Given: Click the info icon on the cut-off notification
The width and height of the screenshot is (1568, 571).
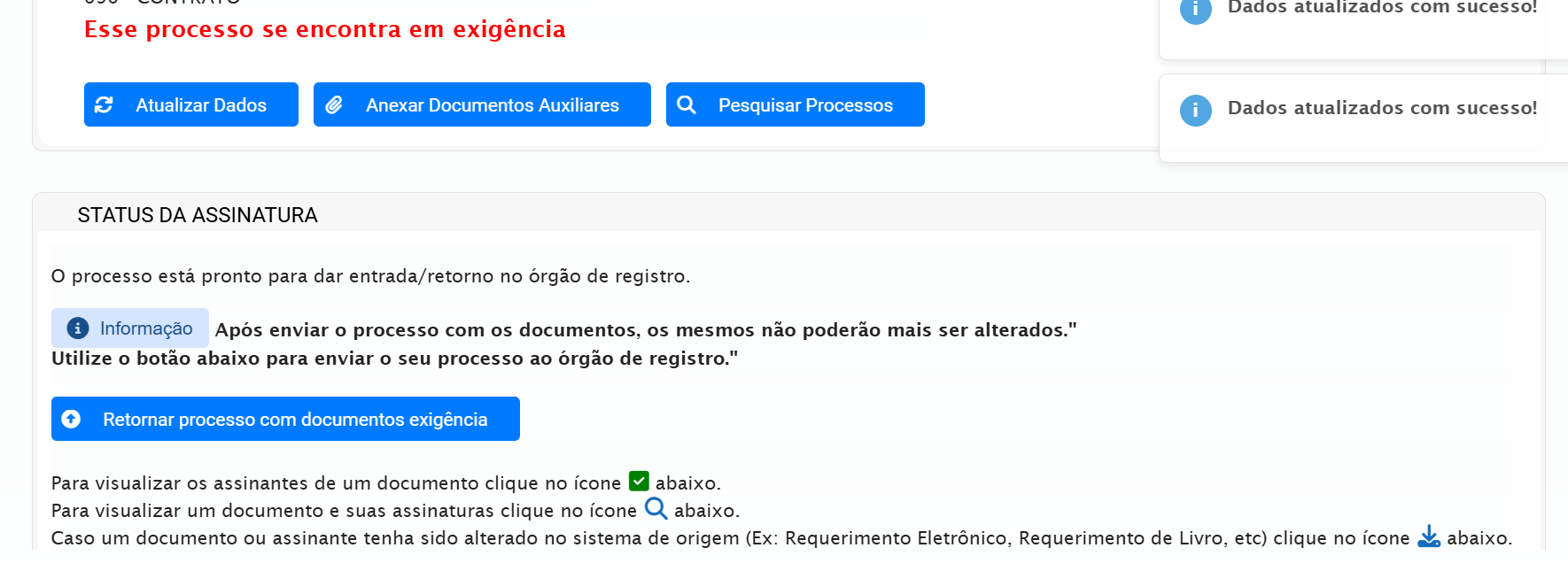Looking at the screenshot, I should point(1195,11).
